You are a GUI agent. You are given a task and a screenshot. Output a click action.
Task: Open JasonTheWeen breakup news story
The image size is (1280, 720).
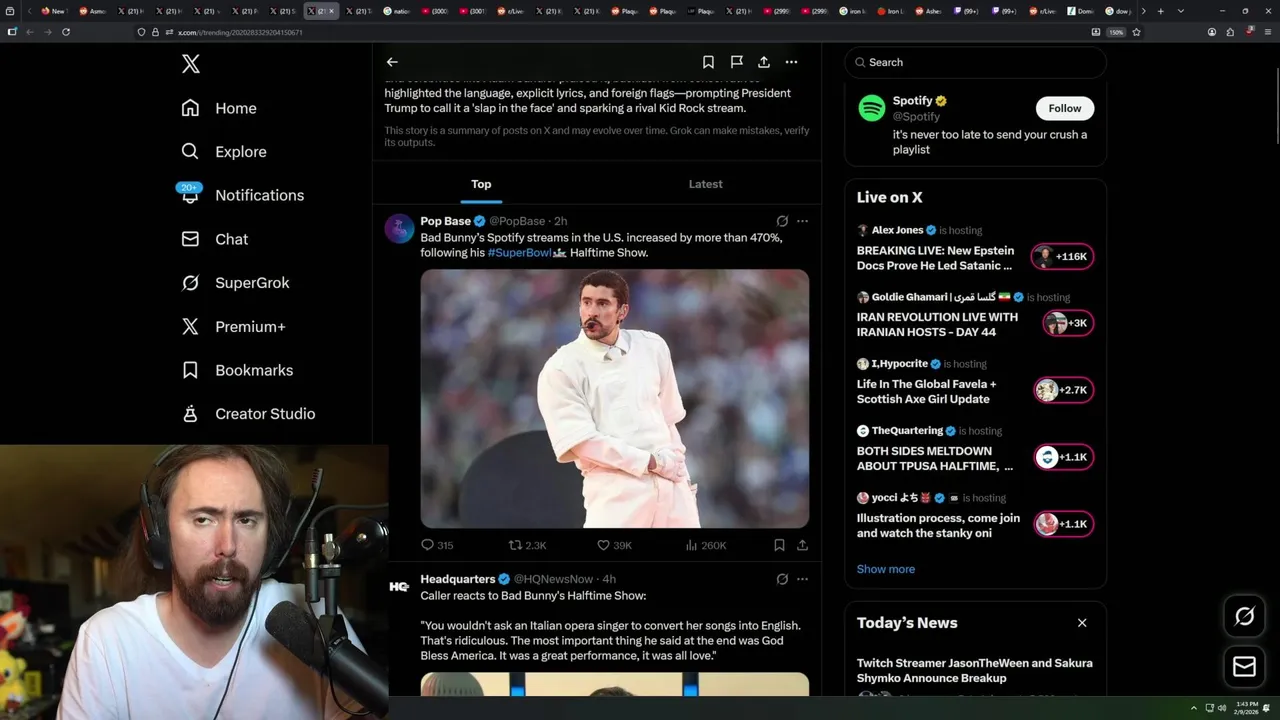pos(974,670)
